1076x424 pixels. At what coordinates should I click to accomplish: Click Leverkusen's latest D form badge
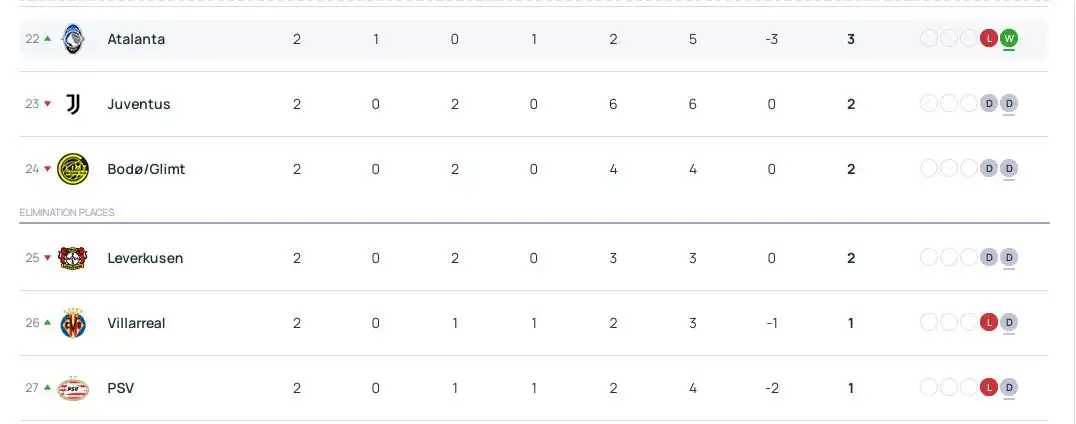1009,258
